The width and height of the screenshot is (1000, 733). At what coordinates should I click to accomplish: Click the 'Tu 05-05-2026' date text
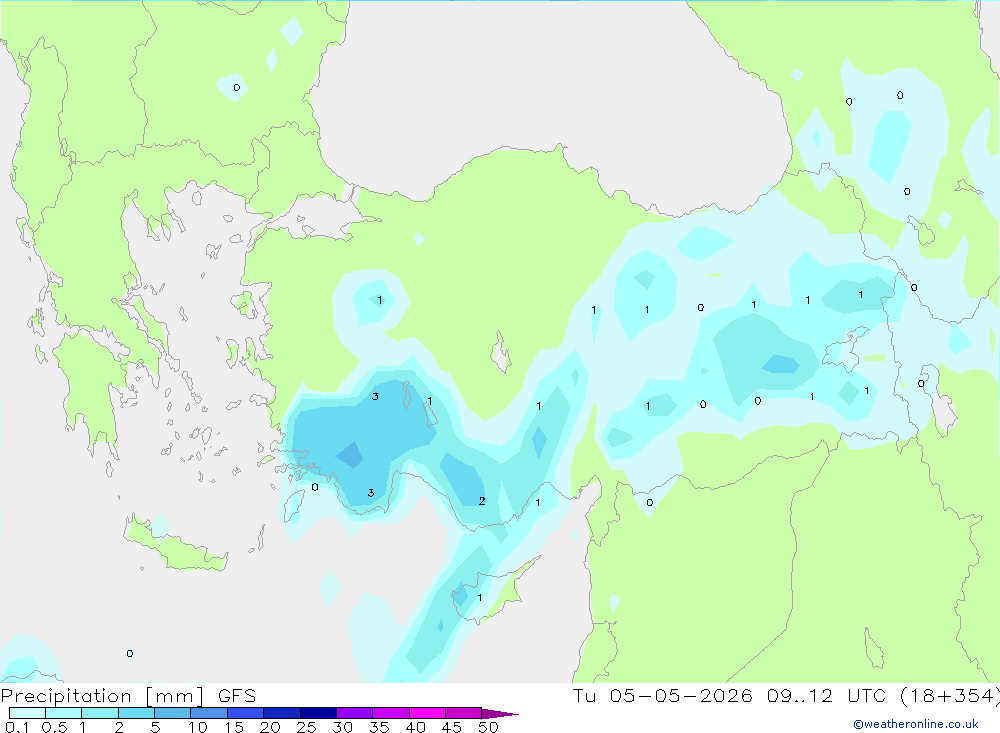point(663,696)
